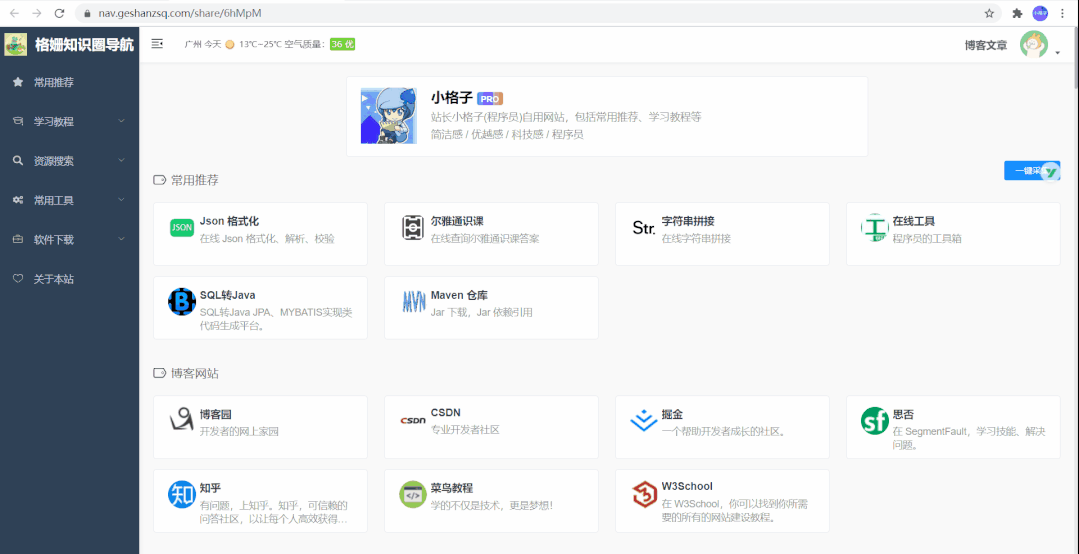This screenshot has height=554, width=1079.
Task: Expand the 常用工具 sidebar chevron
Action: (121, 200)
